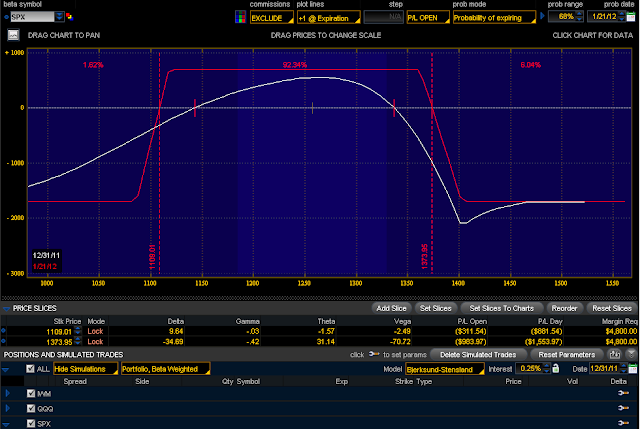Image resolution: width=640 pixels, height=429 pixels.
Task: Click export icon next to Reset Parameters
Action: pyautogui.click(x=615, y=354)
